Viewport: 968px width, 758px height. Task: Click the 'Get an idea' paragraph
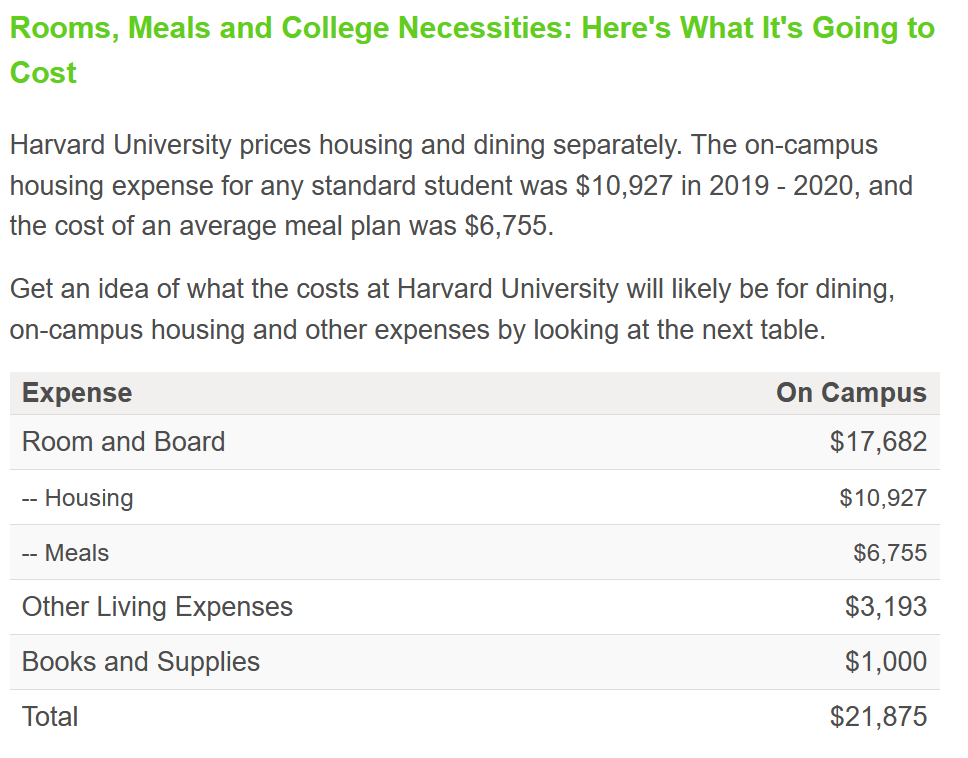point(453,309)
